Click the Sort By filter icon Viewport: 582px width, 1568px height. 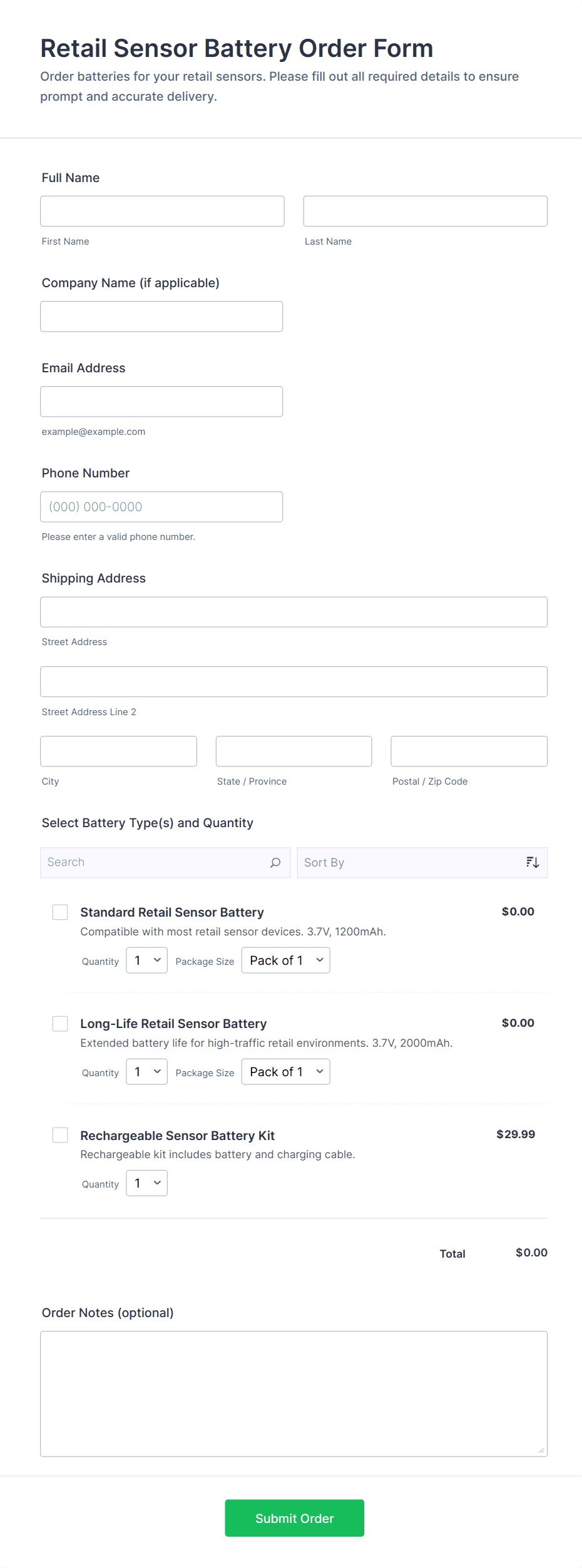click(532, 862)
